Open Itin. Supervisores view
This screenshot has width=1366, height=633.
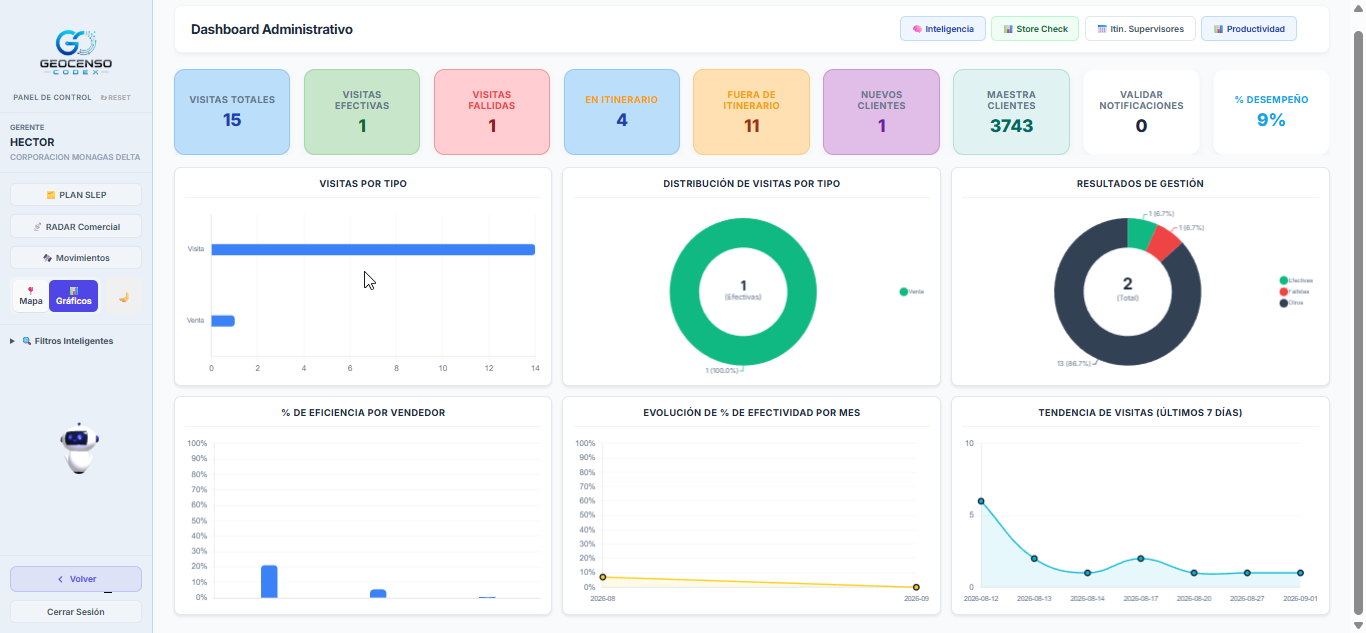(1140, 29)
